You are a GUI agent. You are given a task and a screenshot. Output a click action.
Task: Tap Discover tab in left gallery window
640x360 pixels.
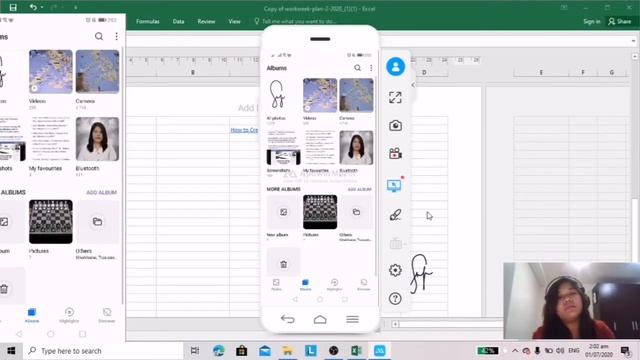point(107,315)
